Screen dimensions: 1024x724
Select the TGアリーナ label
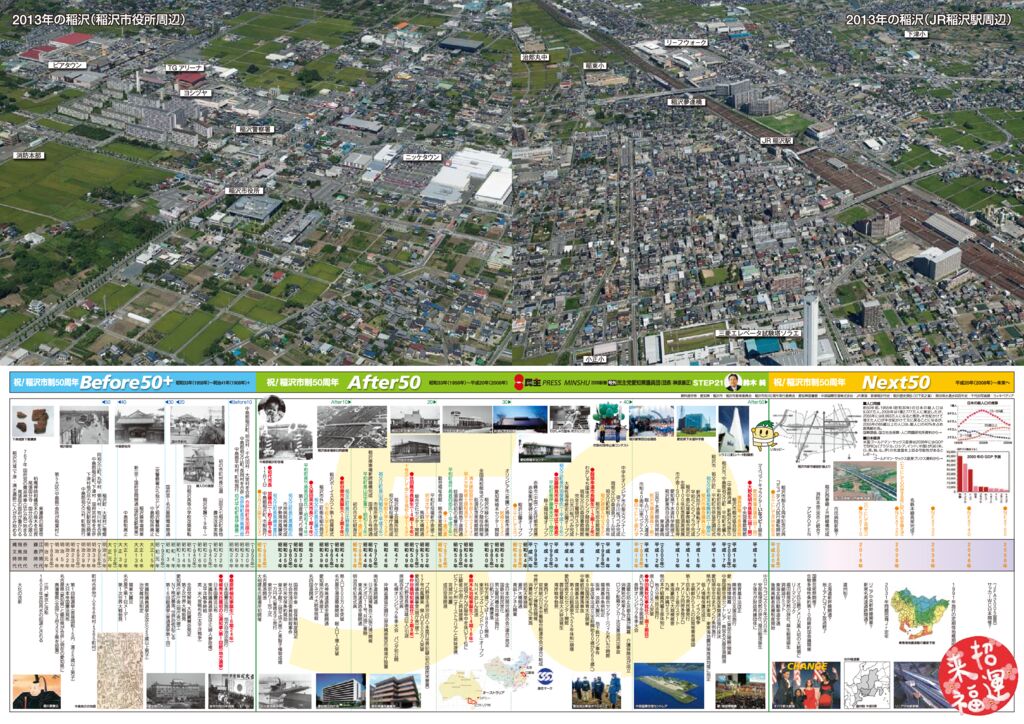click(185, 68)
